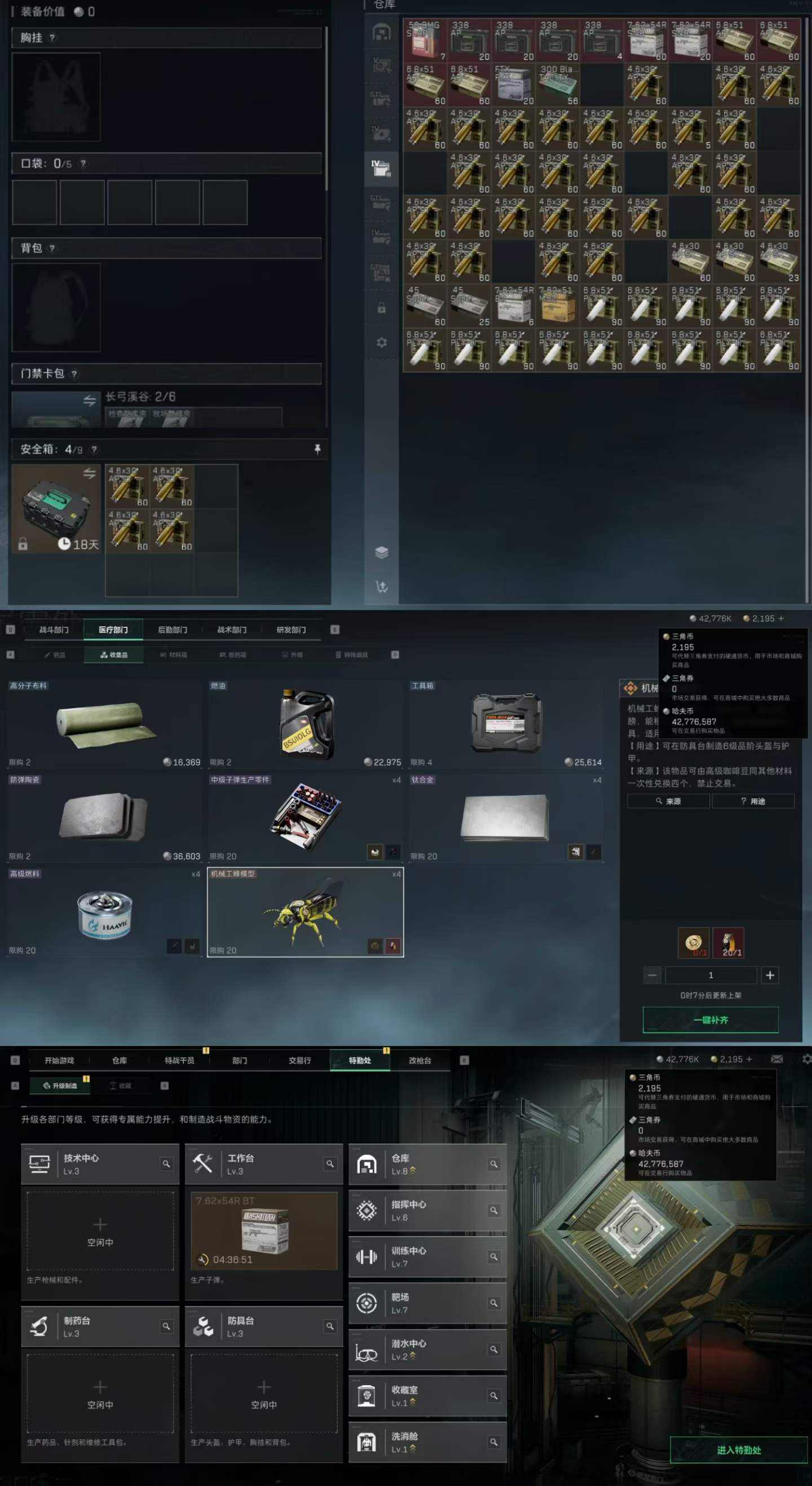Click the magnifier icon on the 工作台 card

[x=330, y=1164]
